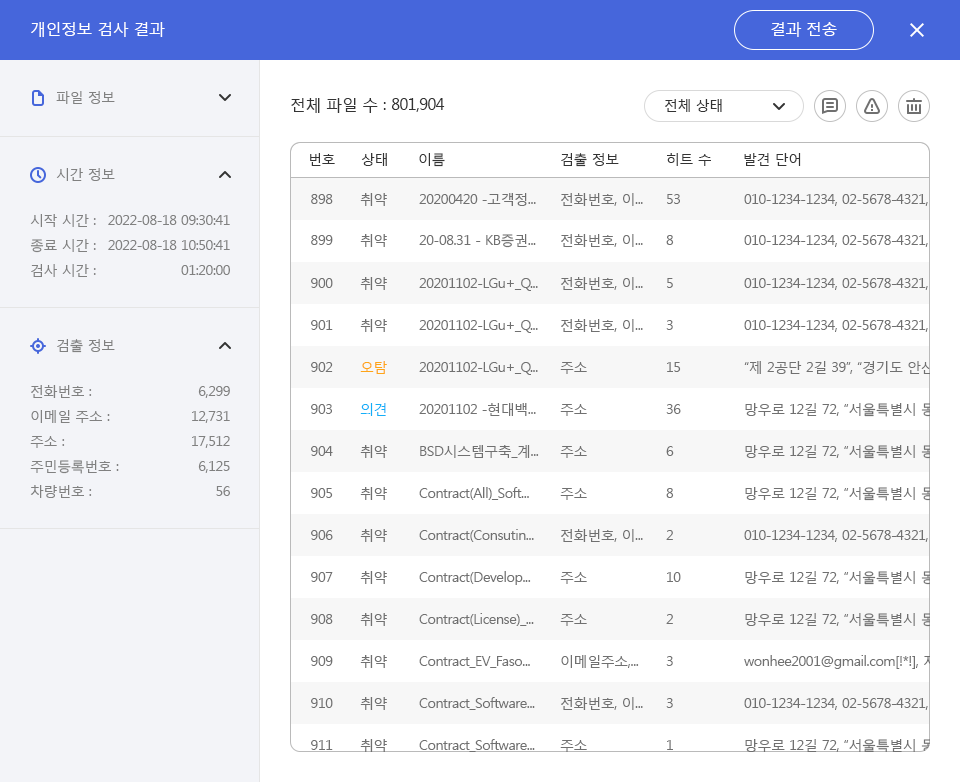Click the clock icon beside 시간 정보
This screenshot has height=782, width=960.
pos(38,175)
